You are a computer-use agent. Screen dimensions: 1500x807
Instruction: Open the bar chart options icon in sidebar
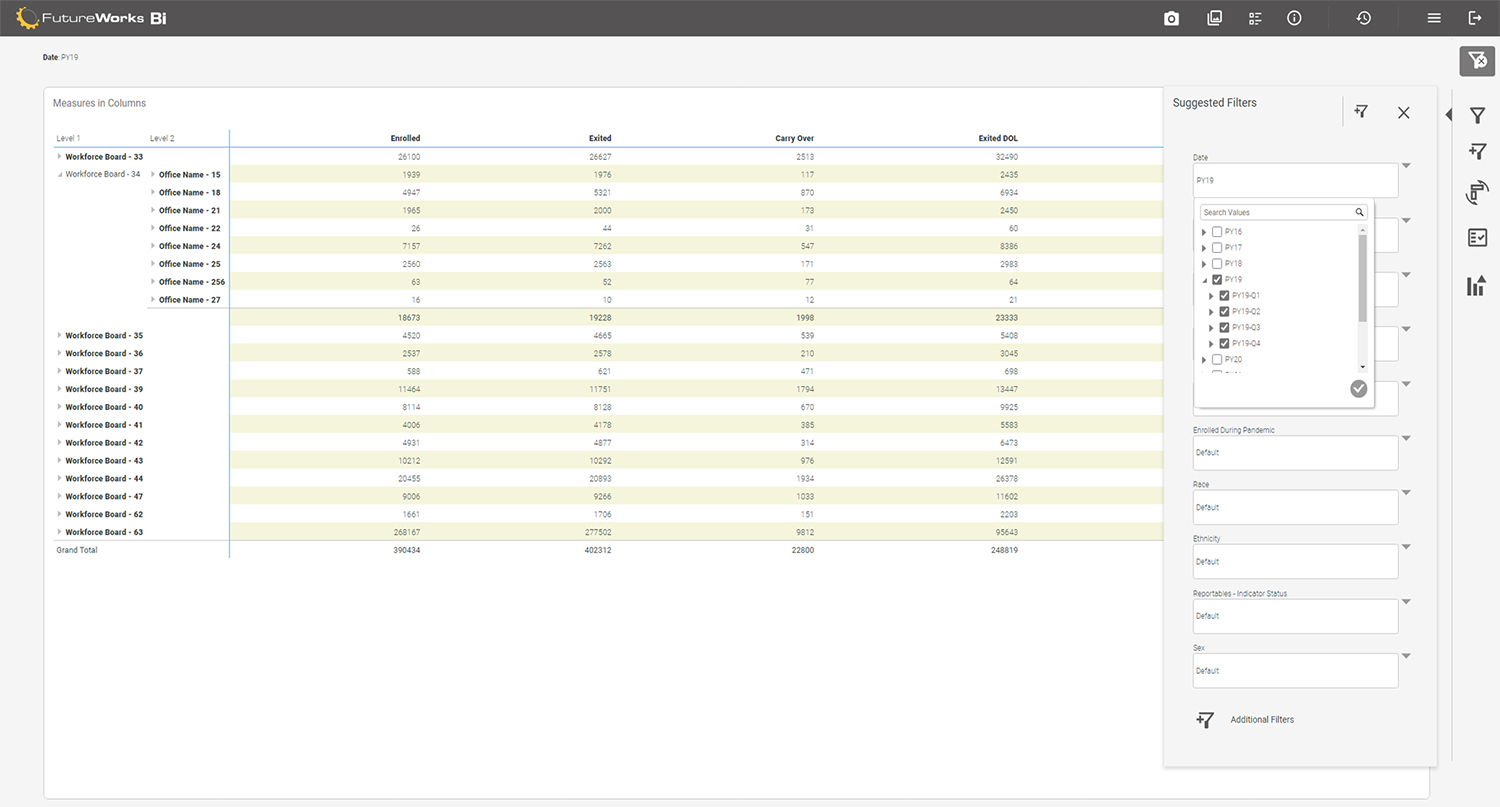[1478, 286]
